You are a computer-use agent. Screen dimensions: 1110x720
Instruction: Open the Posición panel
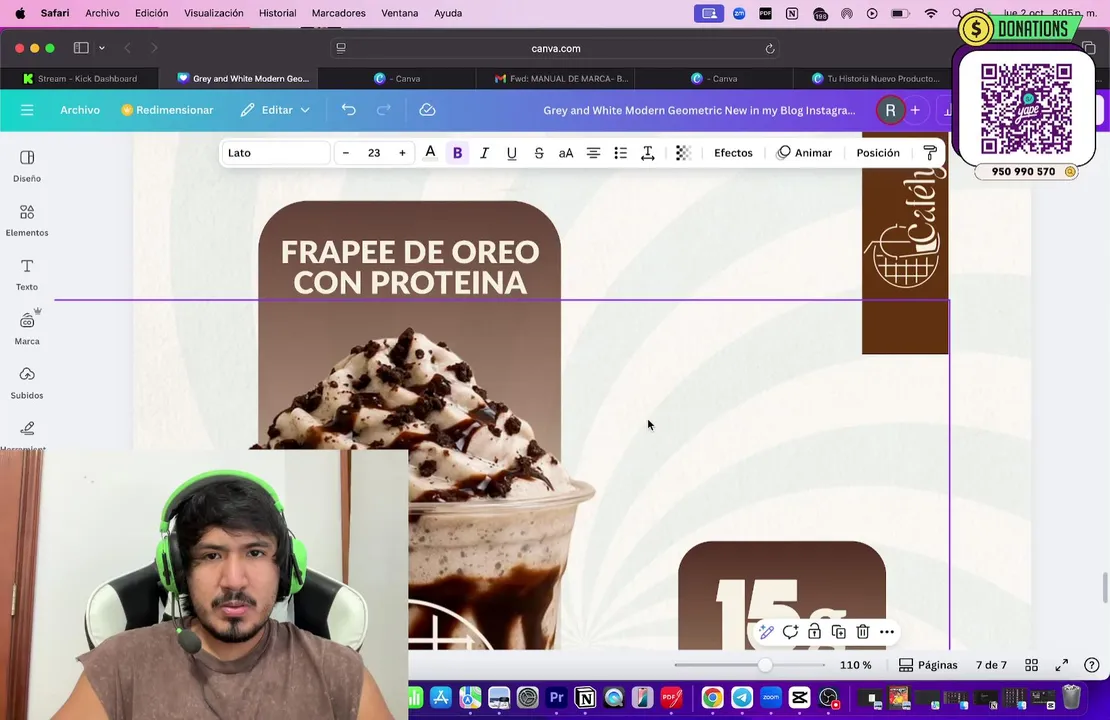coord(878,153)
